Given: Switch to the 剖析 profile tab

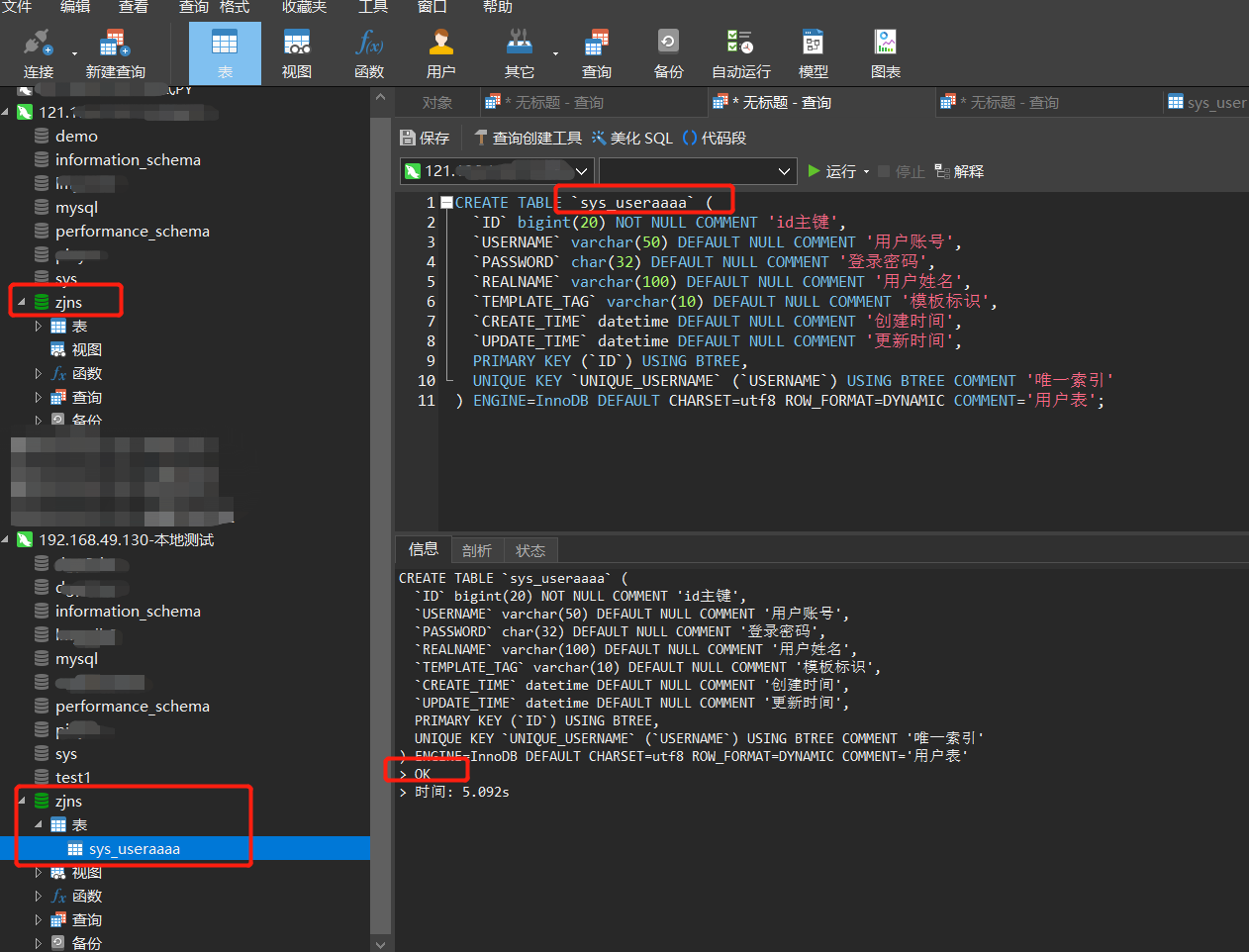Looking at the screenshot, I should (477, 550).
